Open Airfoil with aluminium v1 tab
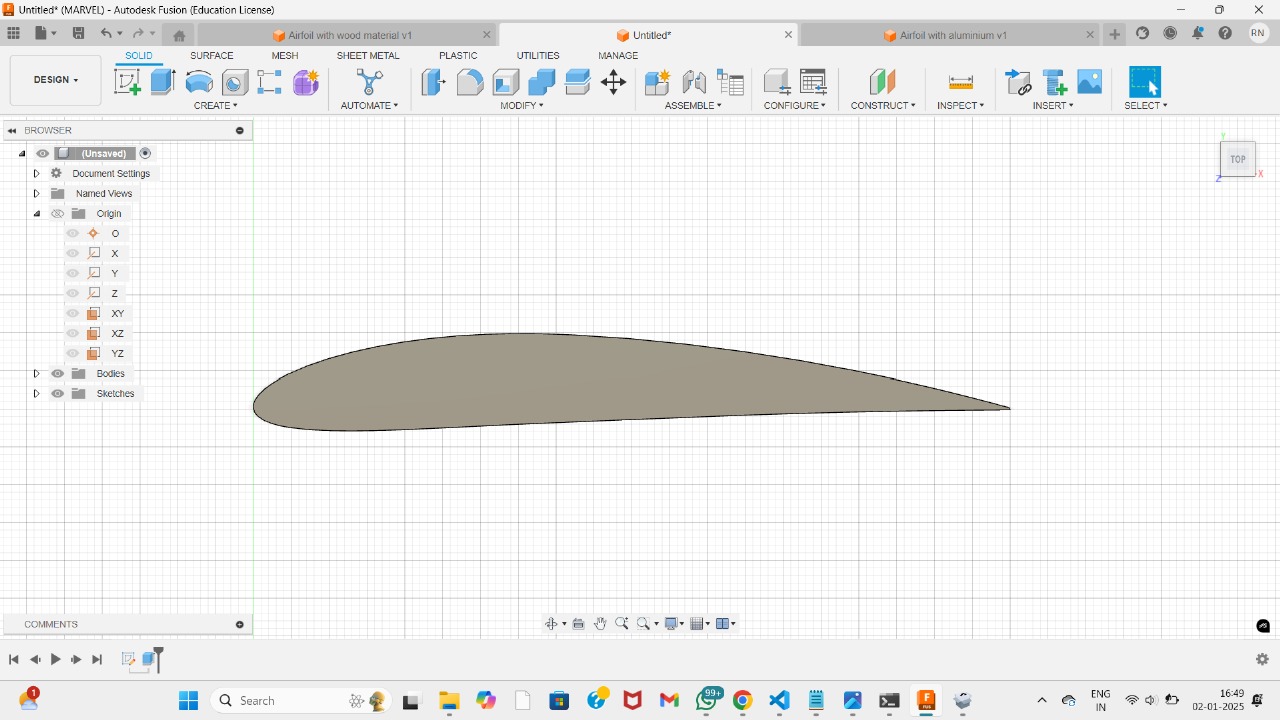This screenshot has width=1280, height=720. [950, 35]
